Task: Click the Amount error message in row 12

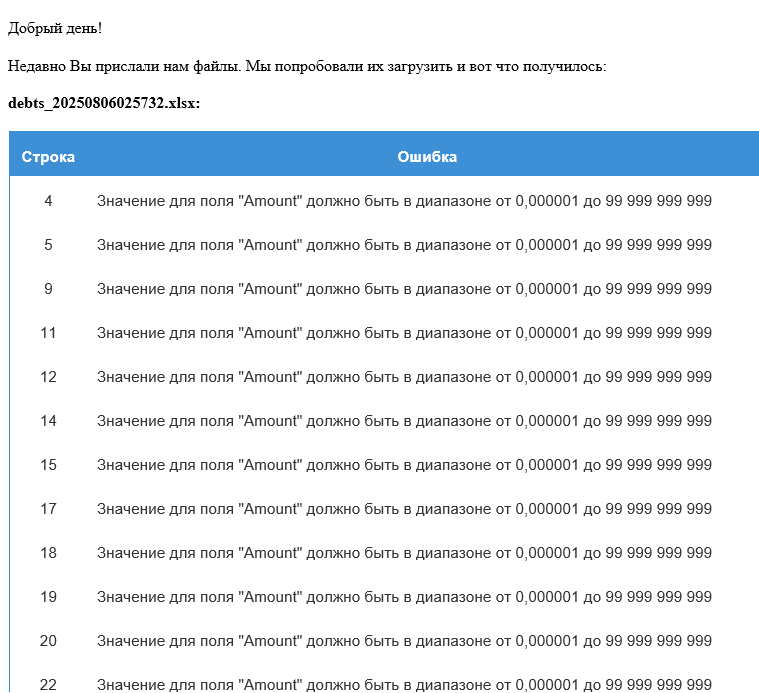Action: click(x=404, y=377)
